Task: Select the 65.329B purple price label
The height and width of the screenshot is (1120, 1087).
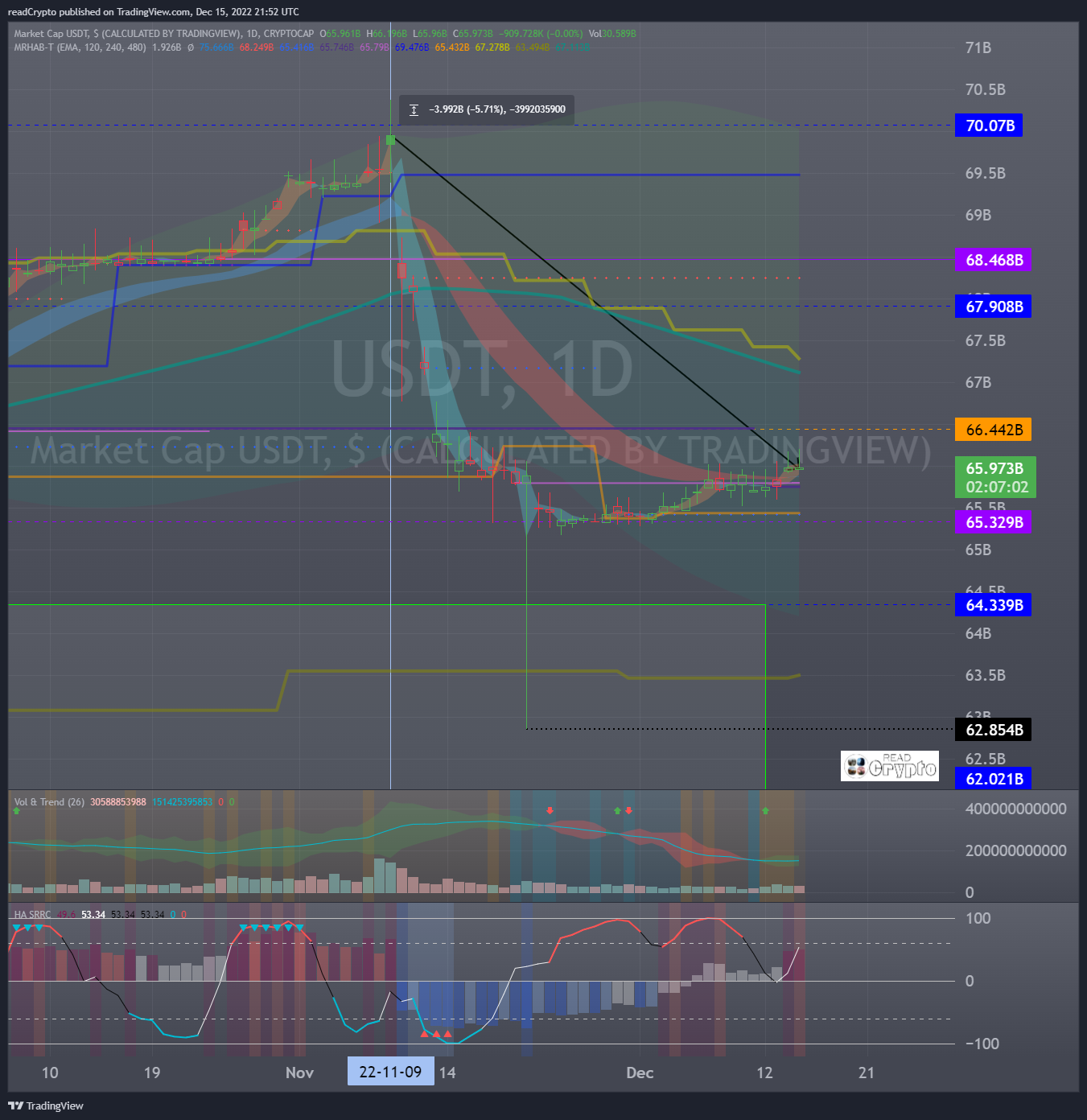Action: 993,522
